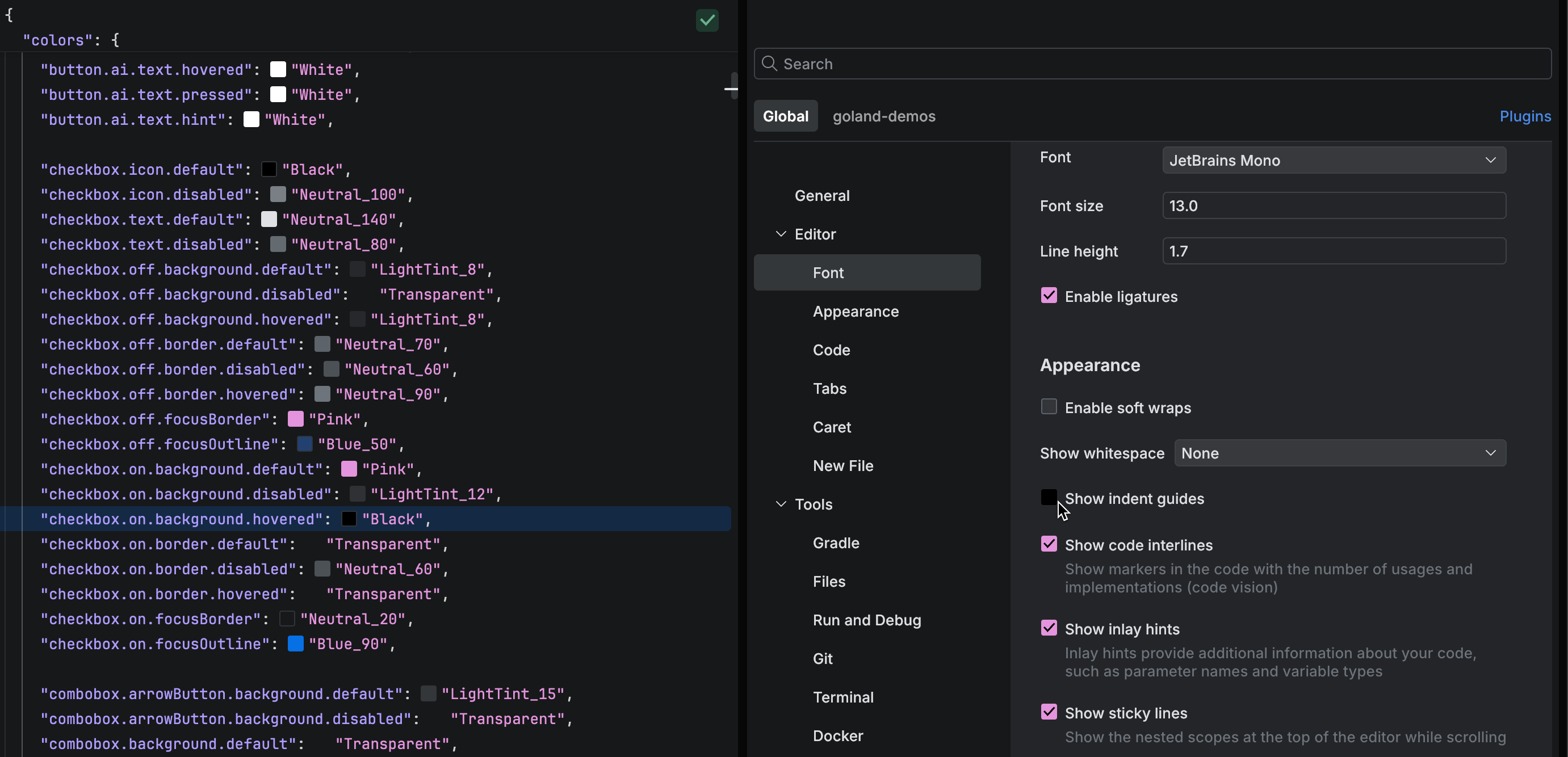Click the Pink swatch beside checkbox.off.focusBorder
The height and width of the screenshot is (757, 1568).
point(296,419)
